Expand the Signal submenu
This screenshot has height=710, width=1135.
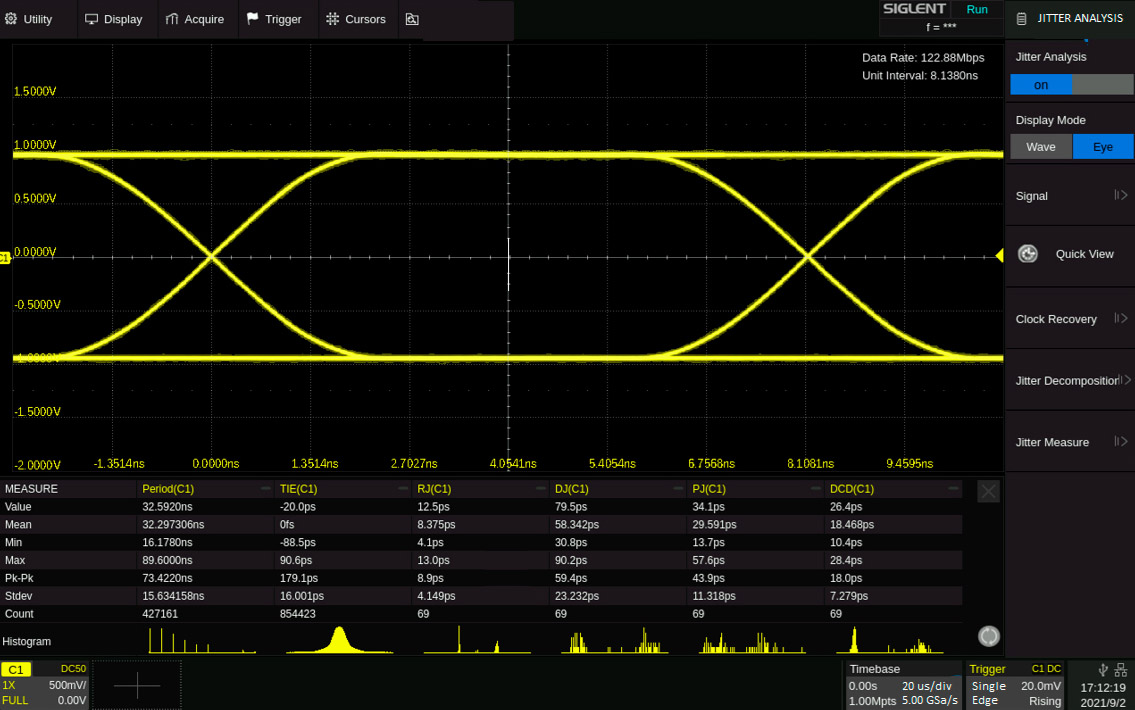tap(1070, 196)
